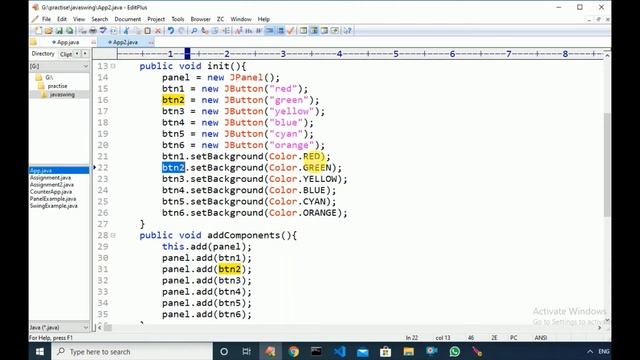This screenshot has width=640, height=360.
Task: Open the Help menu
Action: pos(264,19)
